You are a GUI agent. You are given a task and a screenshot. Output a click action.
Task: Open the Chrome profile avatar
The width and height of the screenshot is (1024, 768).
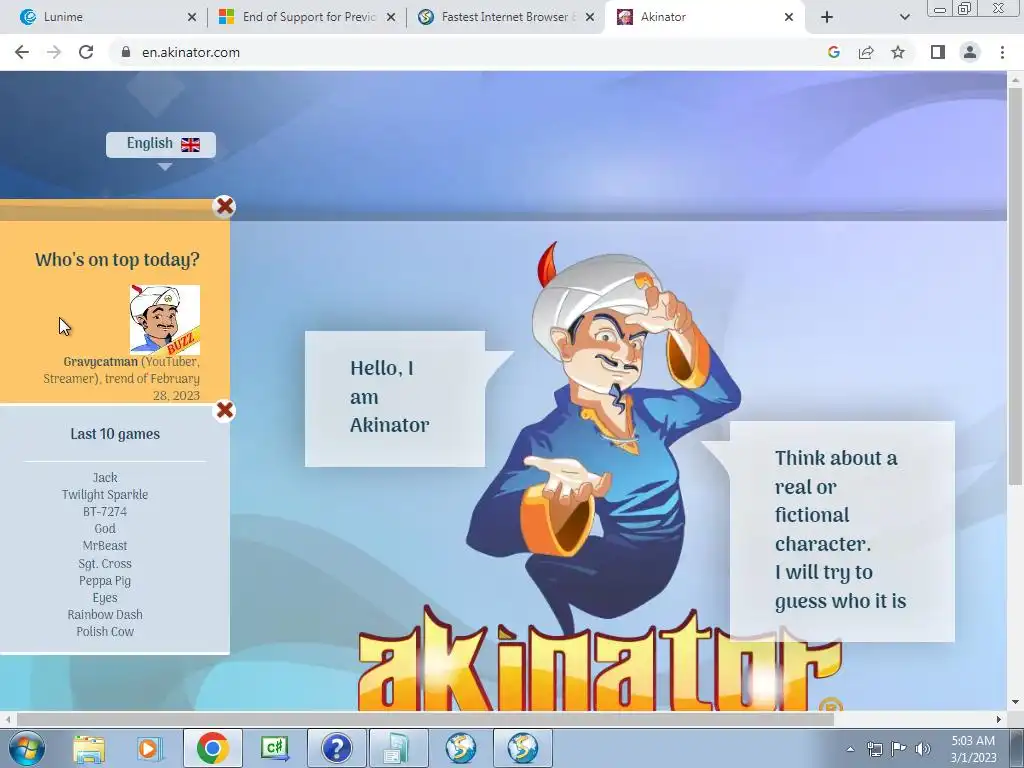tap(970, 52)
